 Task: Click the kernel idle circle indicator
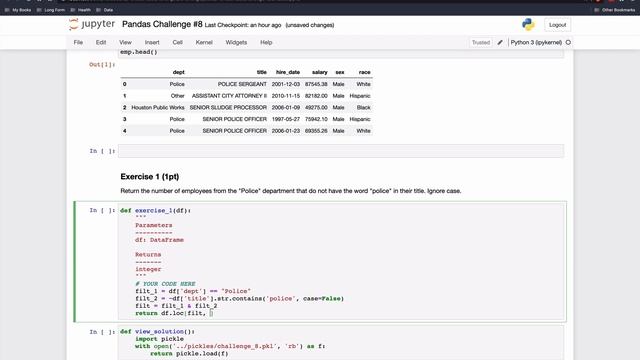pos(568,42)
